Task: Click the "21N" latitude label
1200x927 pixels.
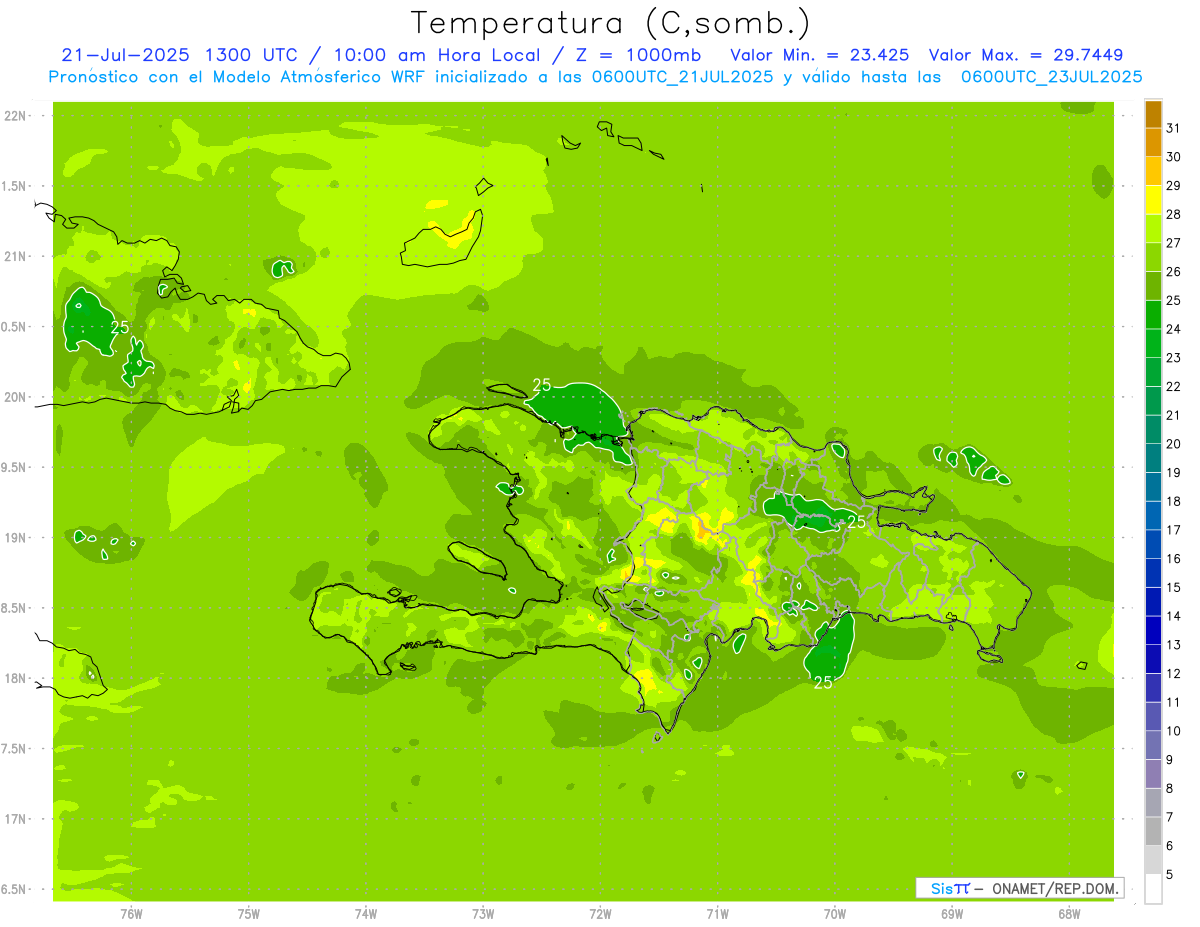Action: [x=15, y=257]
